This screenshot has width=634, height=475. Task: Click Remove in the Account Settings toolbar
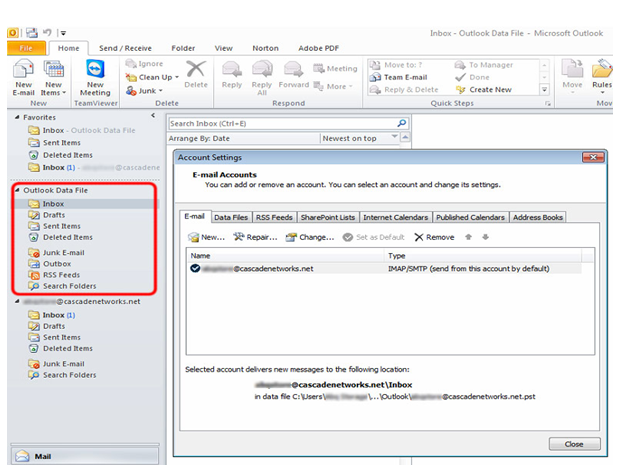coord(433,237)
